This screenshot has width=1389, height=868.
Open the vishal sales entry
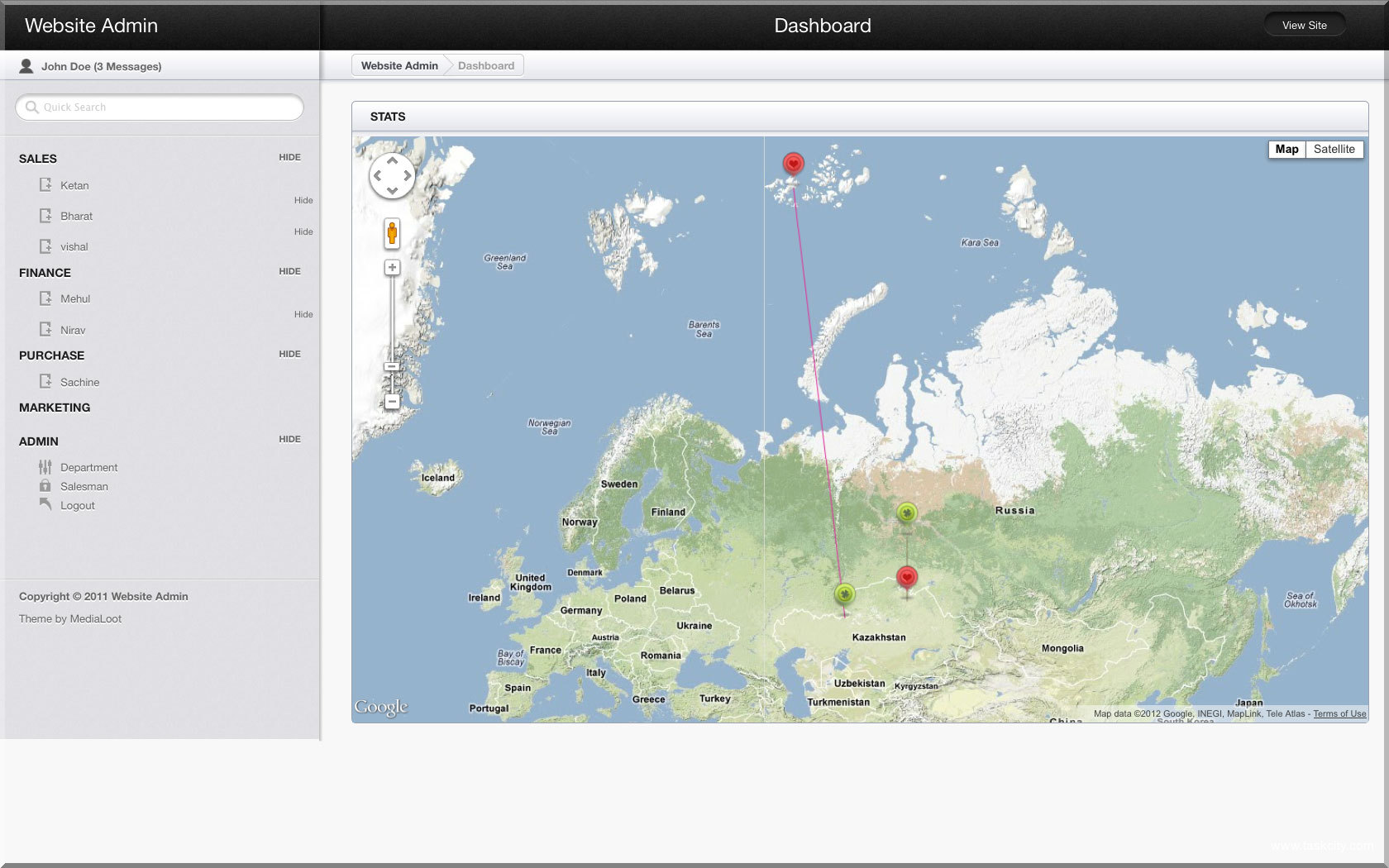point(74,246)
